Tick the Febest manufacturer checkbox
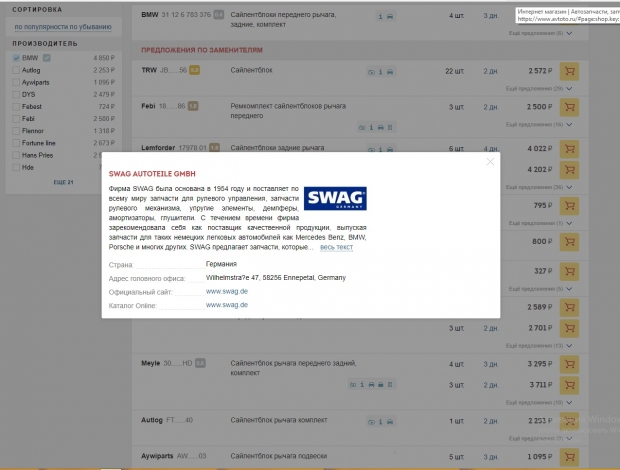The height and width of the screenshot is (470, 620). [16, 106]
